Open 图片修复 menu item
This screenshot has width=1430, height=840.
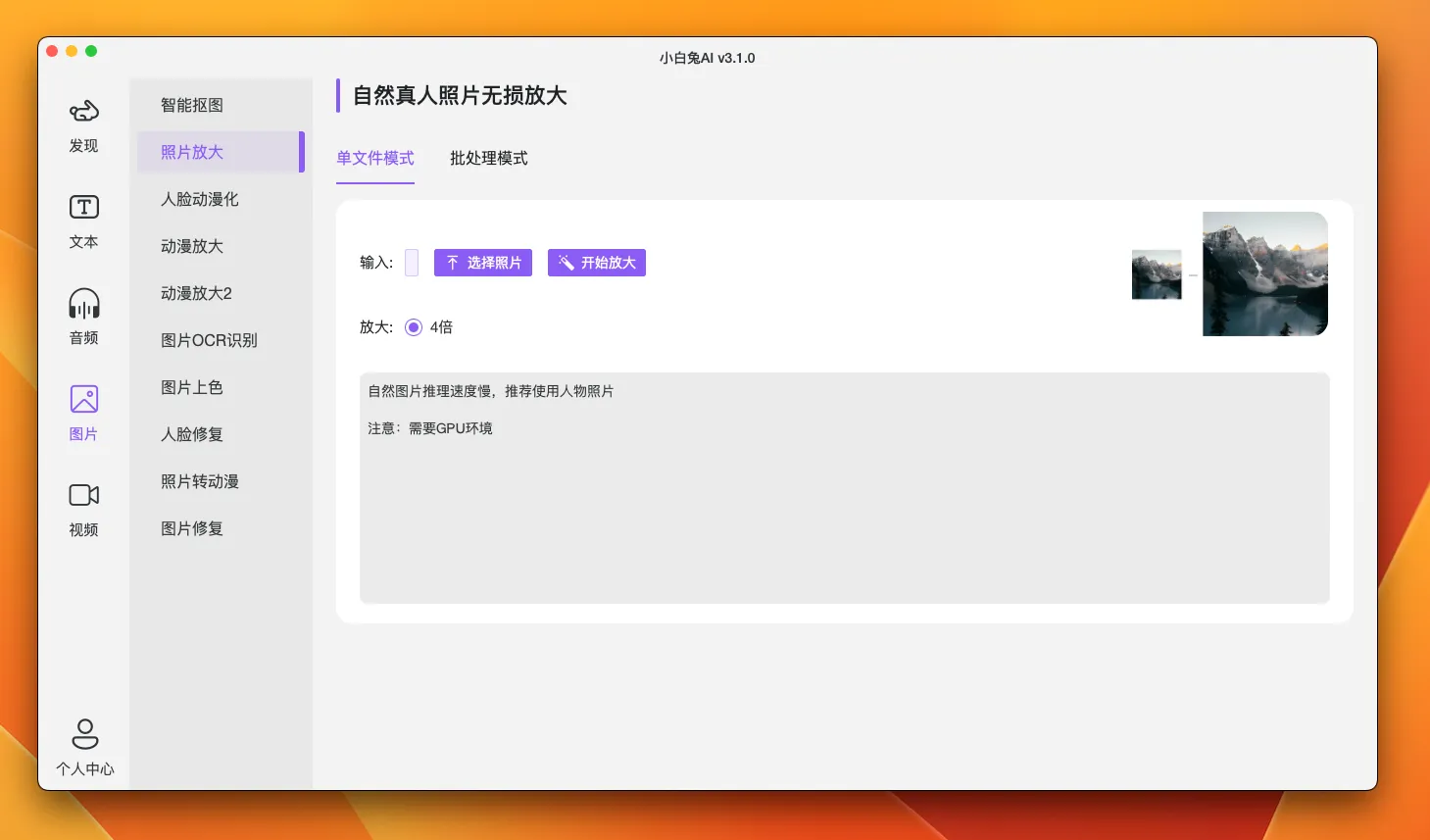coord(221,528)
